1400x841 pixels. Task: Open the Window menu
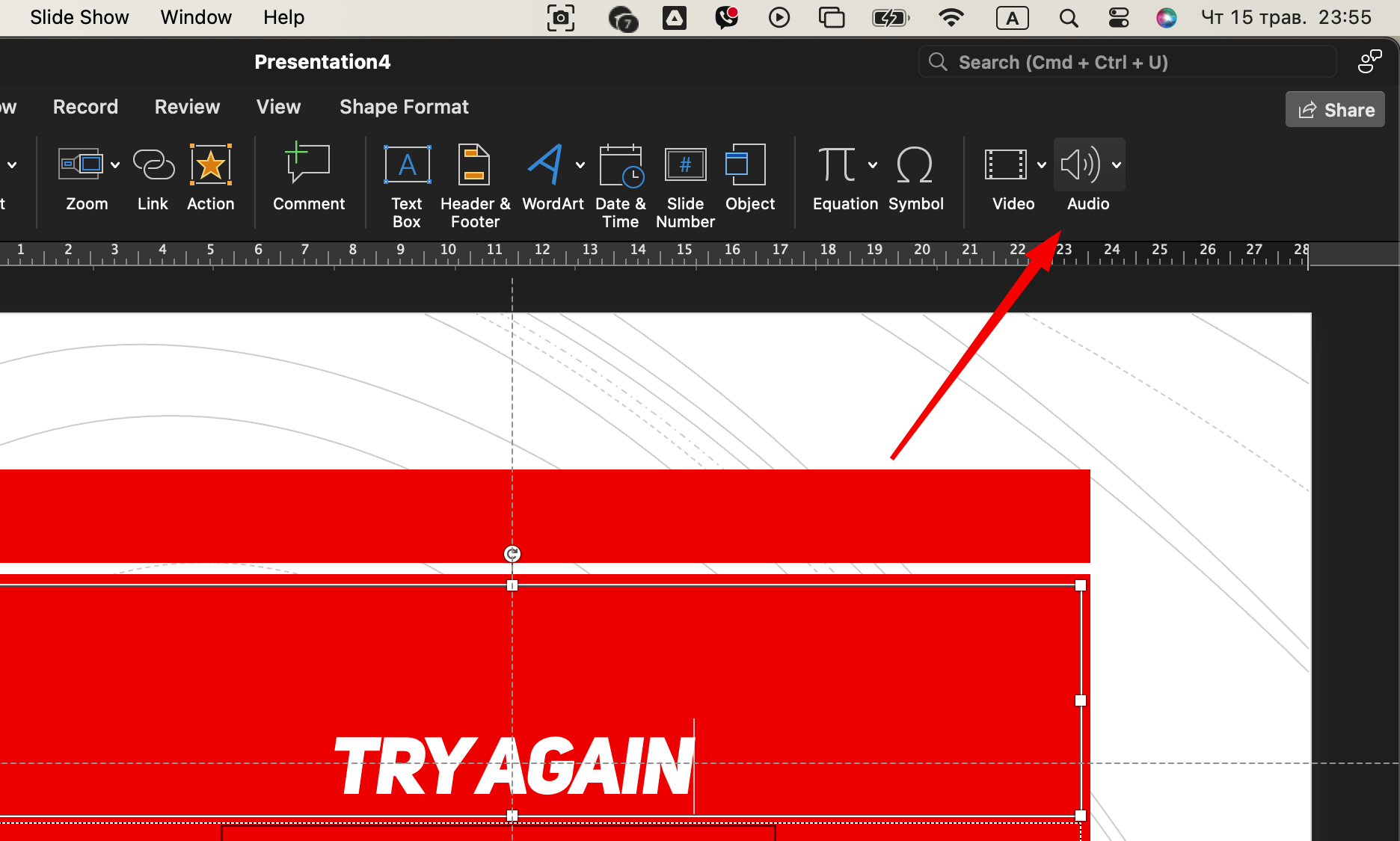coord(196,17)
